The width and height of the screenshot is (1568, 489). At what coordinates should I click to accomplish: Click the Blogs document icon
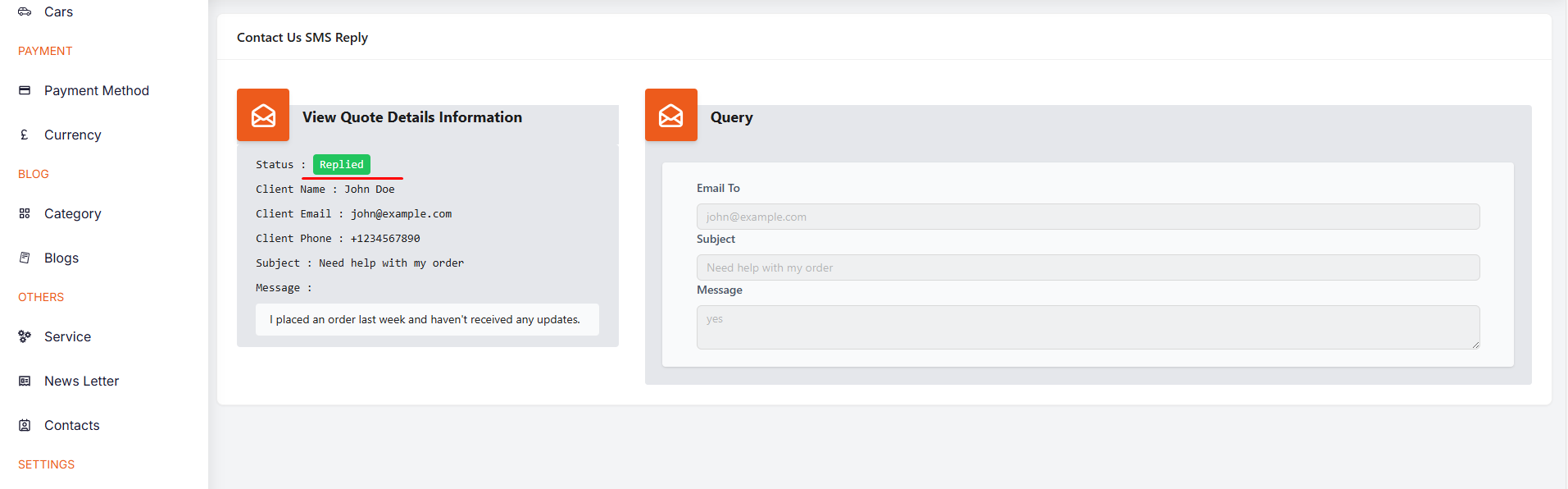tap(25, 258)
